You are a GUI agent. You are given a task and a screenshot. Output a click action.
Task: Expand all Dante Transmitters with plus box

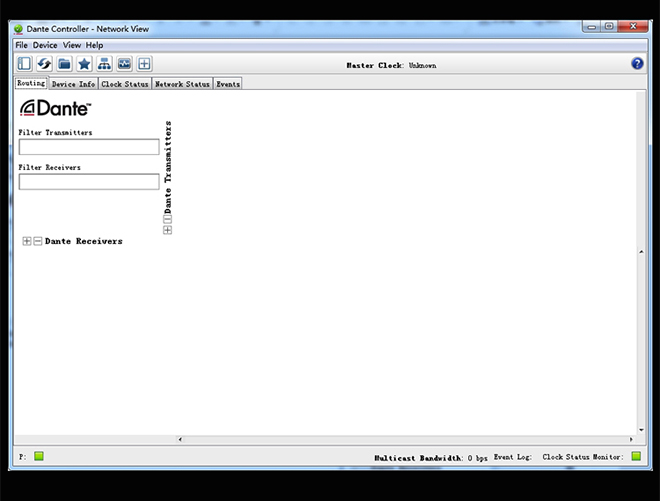pyautogui.click(x=167, y=230)
